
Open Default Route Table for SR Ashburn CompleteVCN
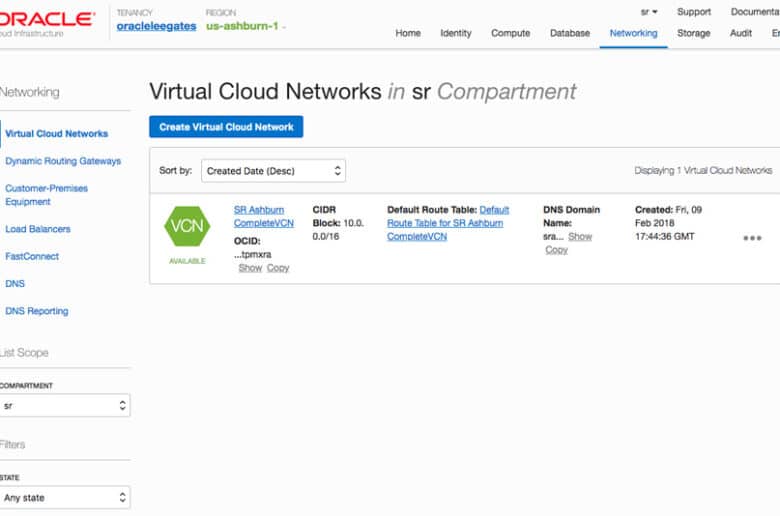[x=448, y=223]
